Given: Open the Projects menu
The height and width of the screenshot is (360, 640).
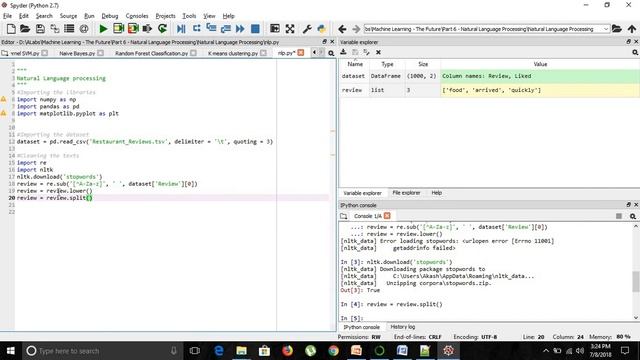Looking at the screenshot, I should pos(165,16).
